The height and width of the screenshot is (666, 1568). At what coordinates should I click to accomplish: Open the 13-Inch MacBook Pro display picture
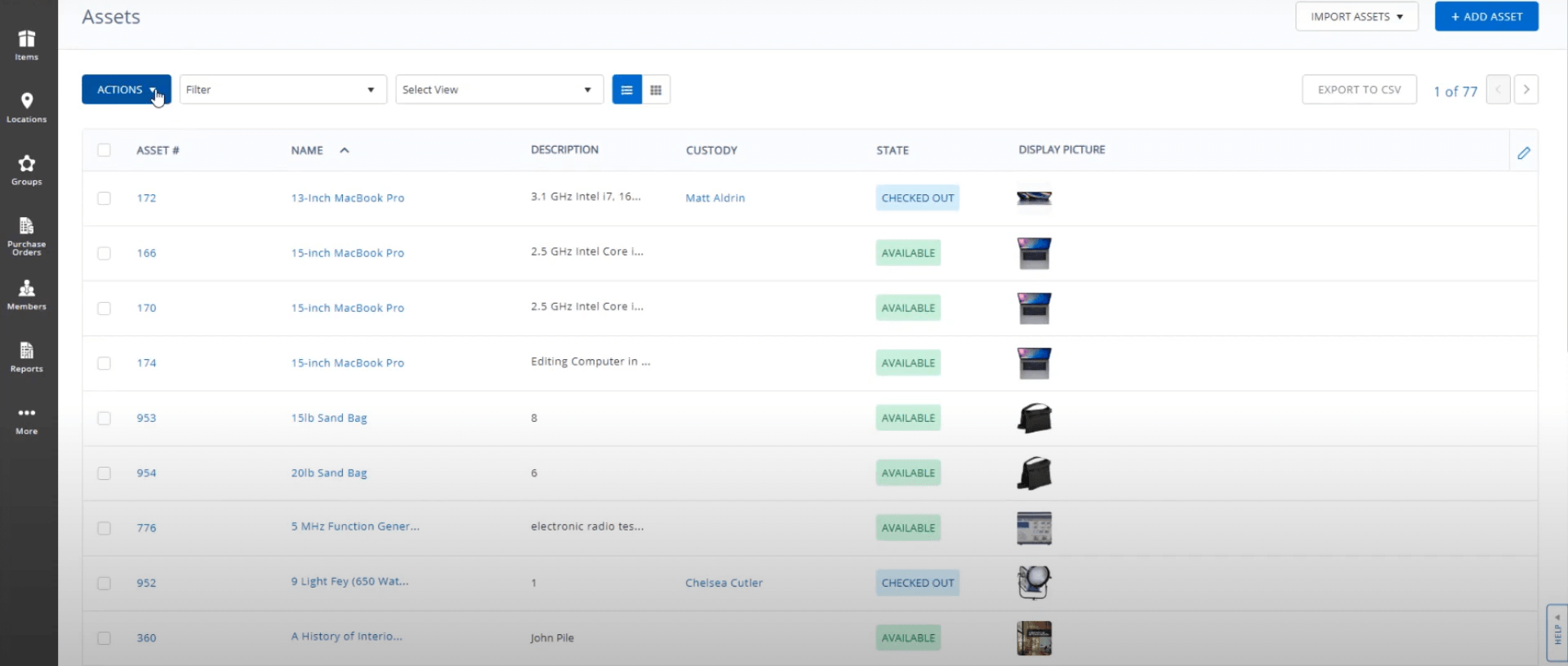[1034, 198]
